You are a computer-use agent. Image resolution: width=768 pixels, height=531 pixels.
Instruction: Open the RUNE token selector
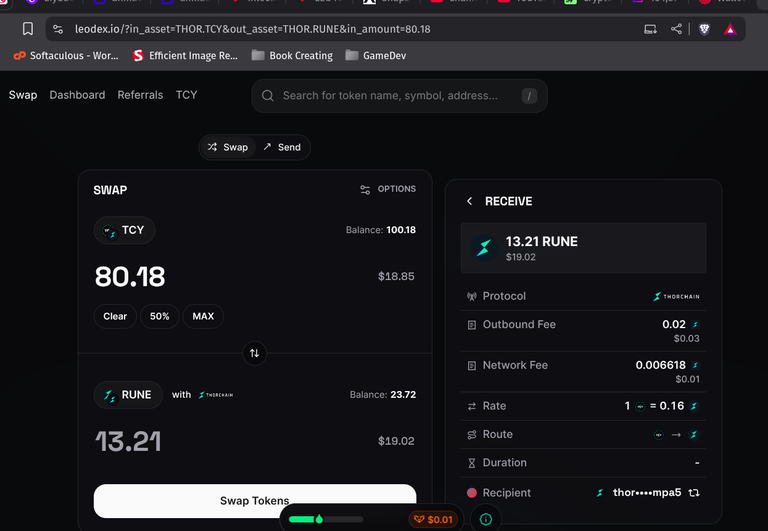(x=128, y=395)
